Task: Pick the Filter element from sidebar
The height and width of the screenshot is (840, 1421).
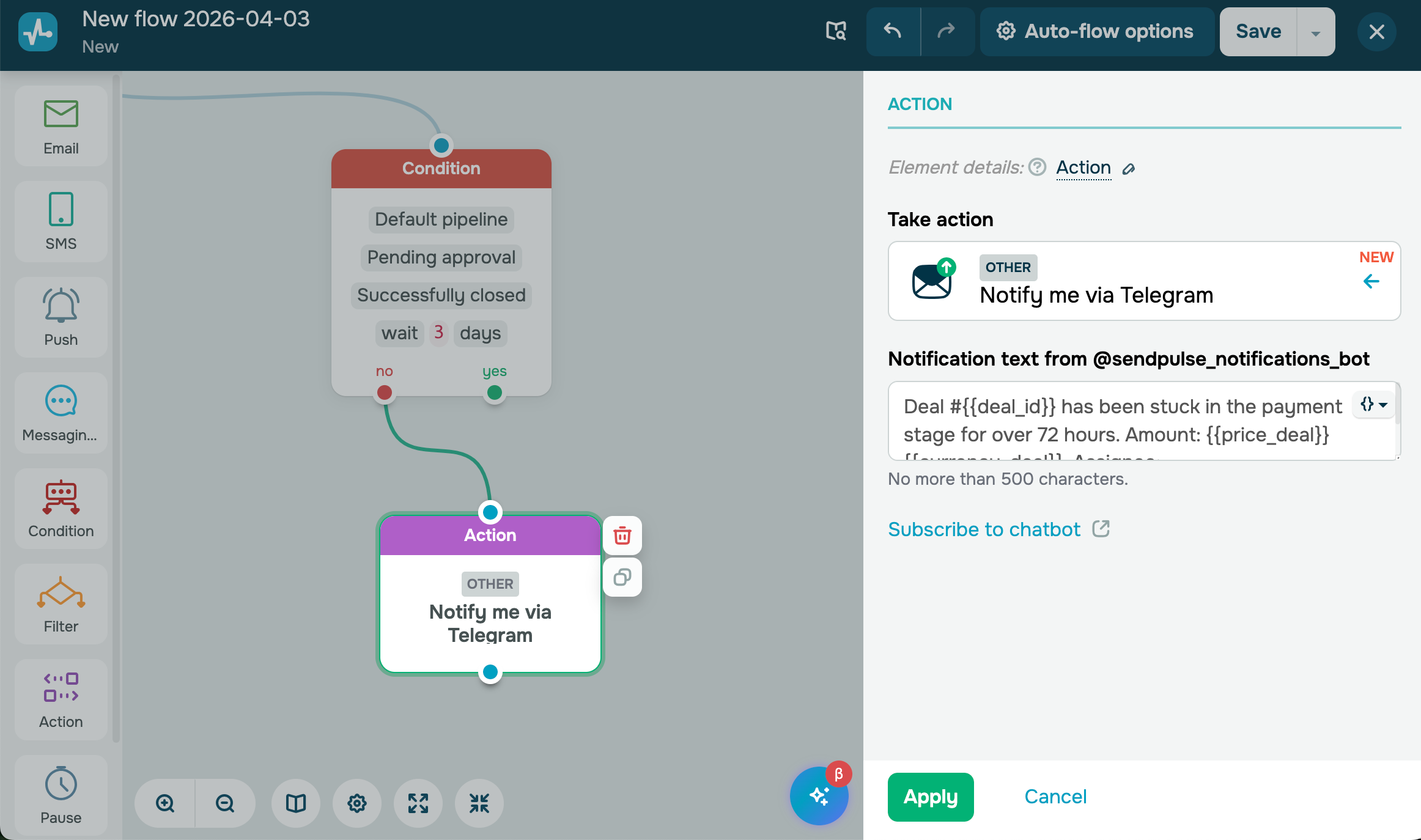Action: [61, 604]
